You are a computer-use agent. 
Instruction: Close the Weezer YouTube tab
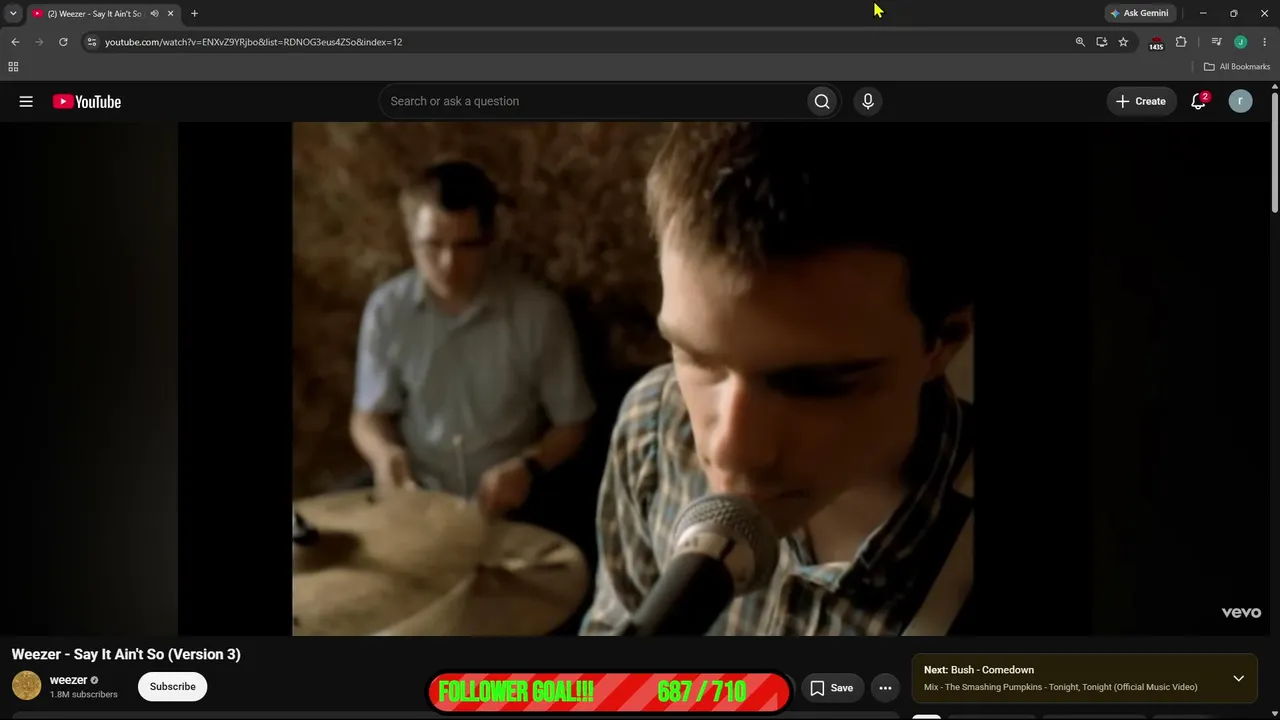pos(170,14)
